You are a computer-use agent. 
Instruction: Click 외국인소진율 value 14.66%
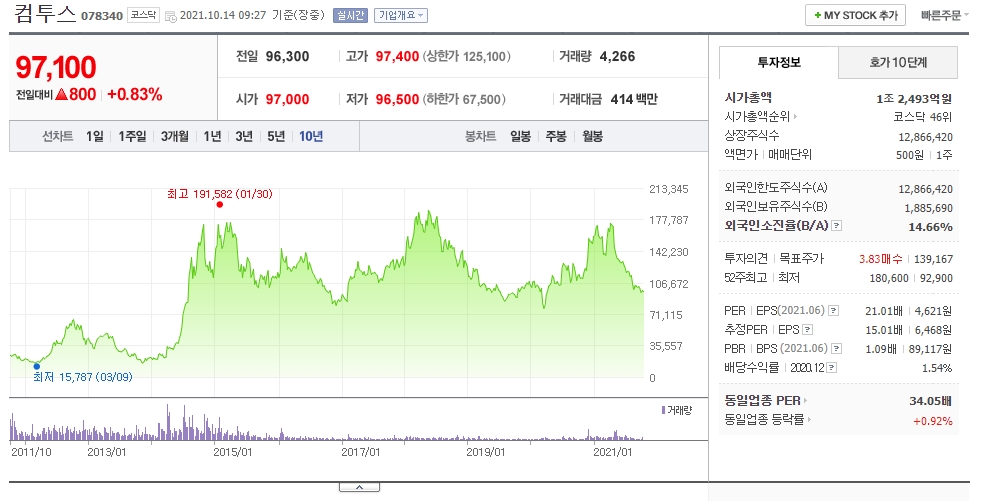931,227
